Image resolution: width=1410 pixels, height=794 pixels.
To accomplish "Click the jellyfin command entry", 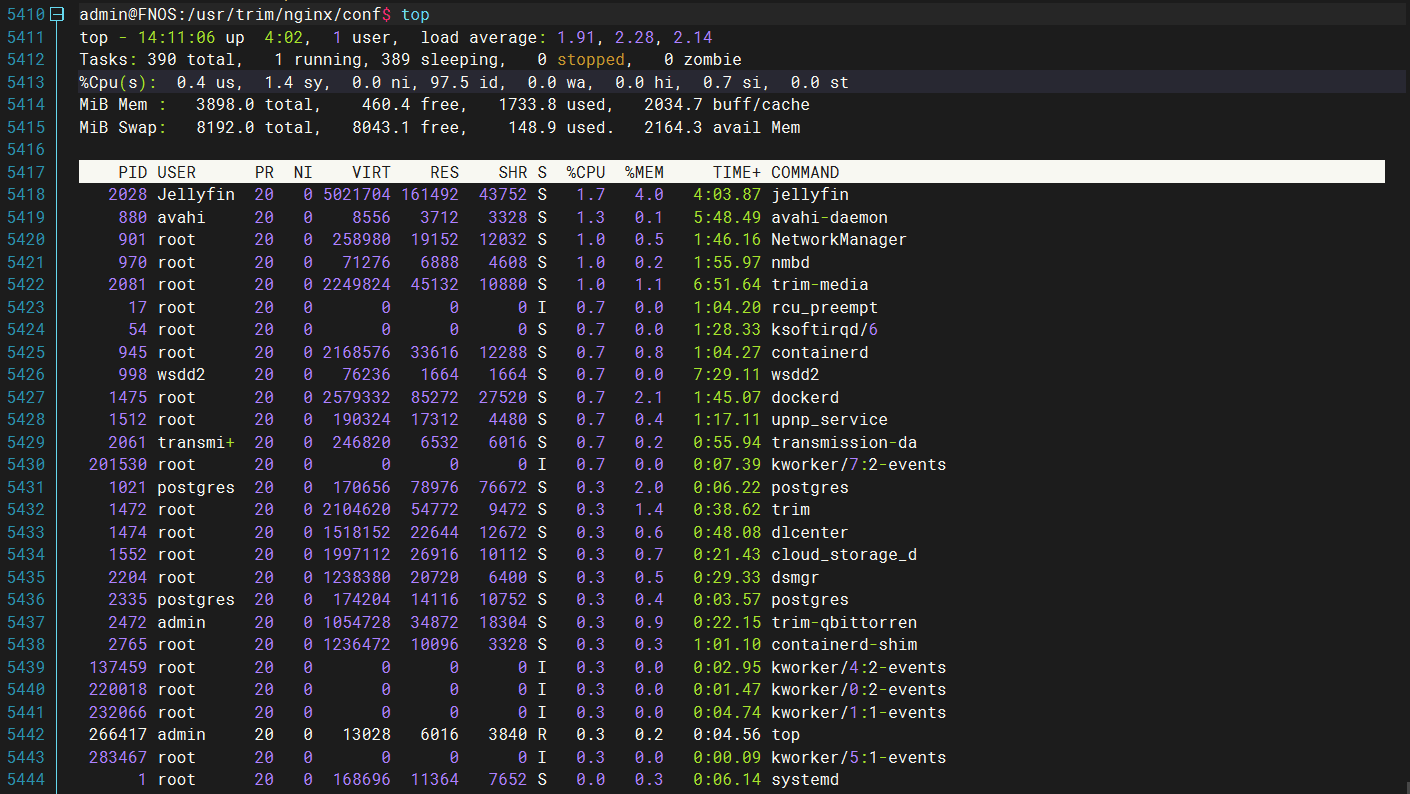I will click(810, 195).
